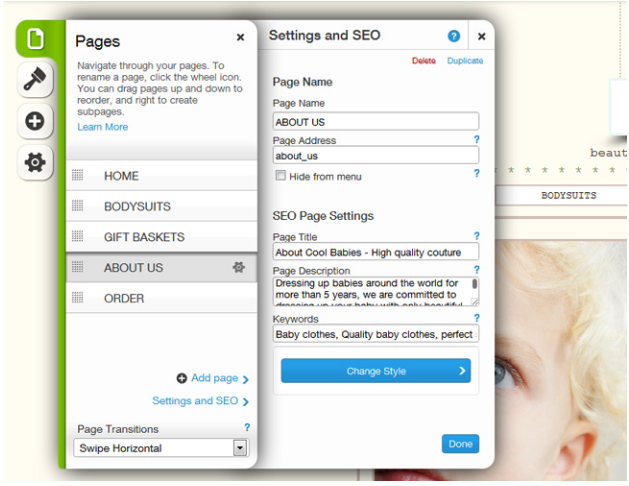Open the Settings and SEO help icon
Image resolution: width=629 pixels, height=486 pixels.
[x=454, y=36]
